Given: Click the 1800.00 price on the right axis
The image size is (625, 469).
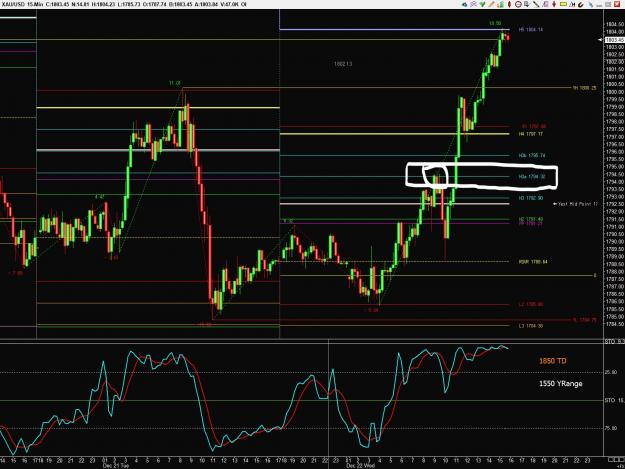Looking at the screenshot, I should pos(615,92).
